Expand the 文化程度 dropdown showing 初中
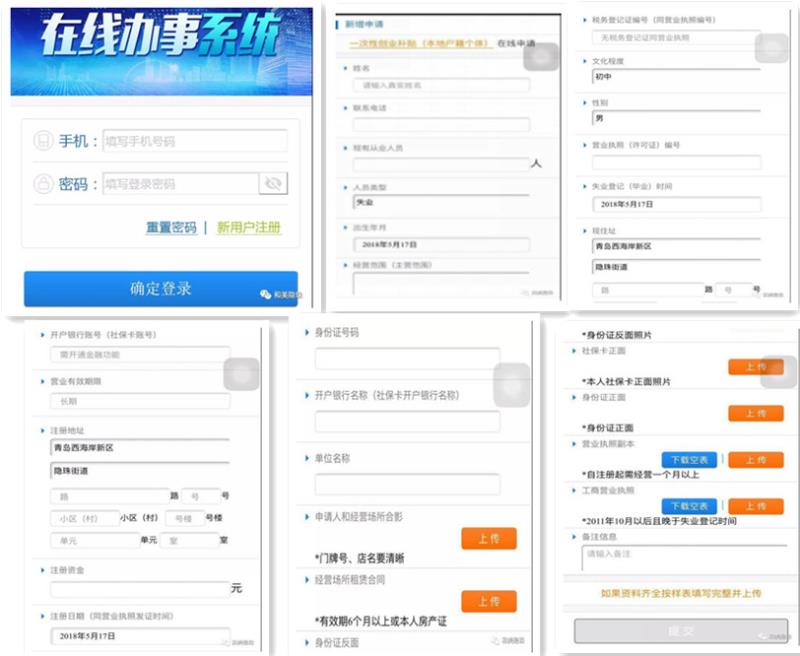The width and height of the screenshot is (800, 656). point(675,76)
